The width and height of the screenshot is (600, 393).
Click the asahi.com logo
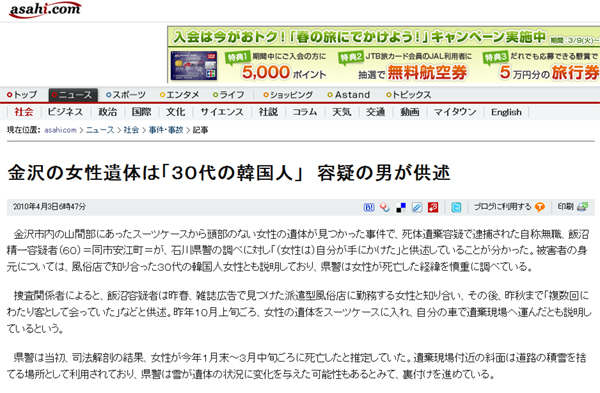[x=45, y=9]
